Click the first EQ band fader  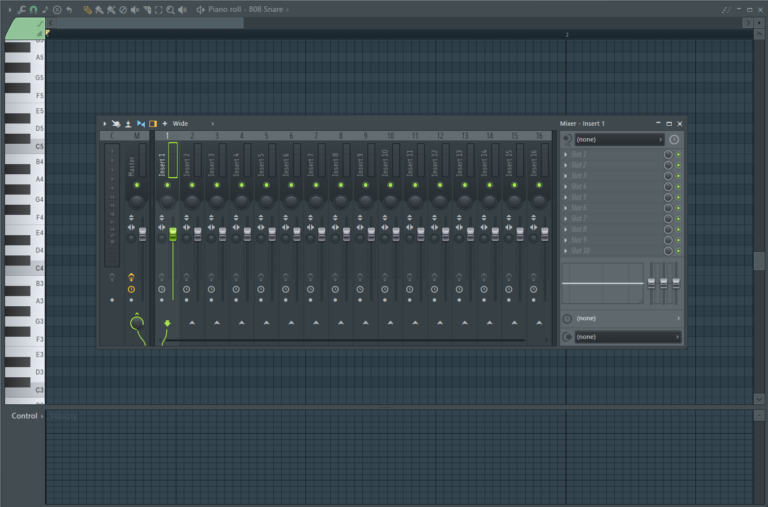[x=651, y=283]
